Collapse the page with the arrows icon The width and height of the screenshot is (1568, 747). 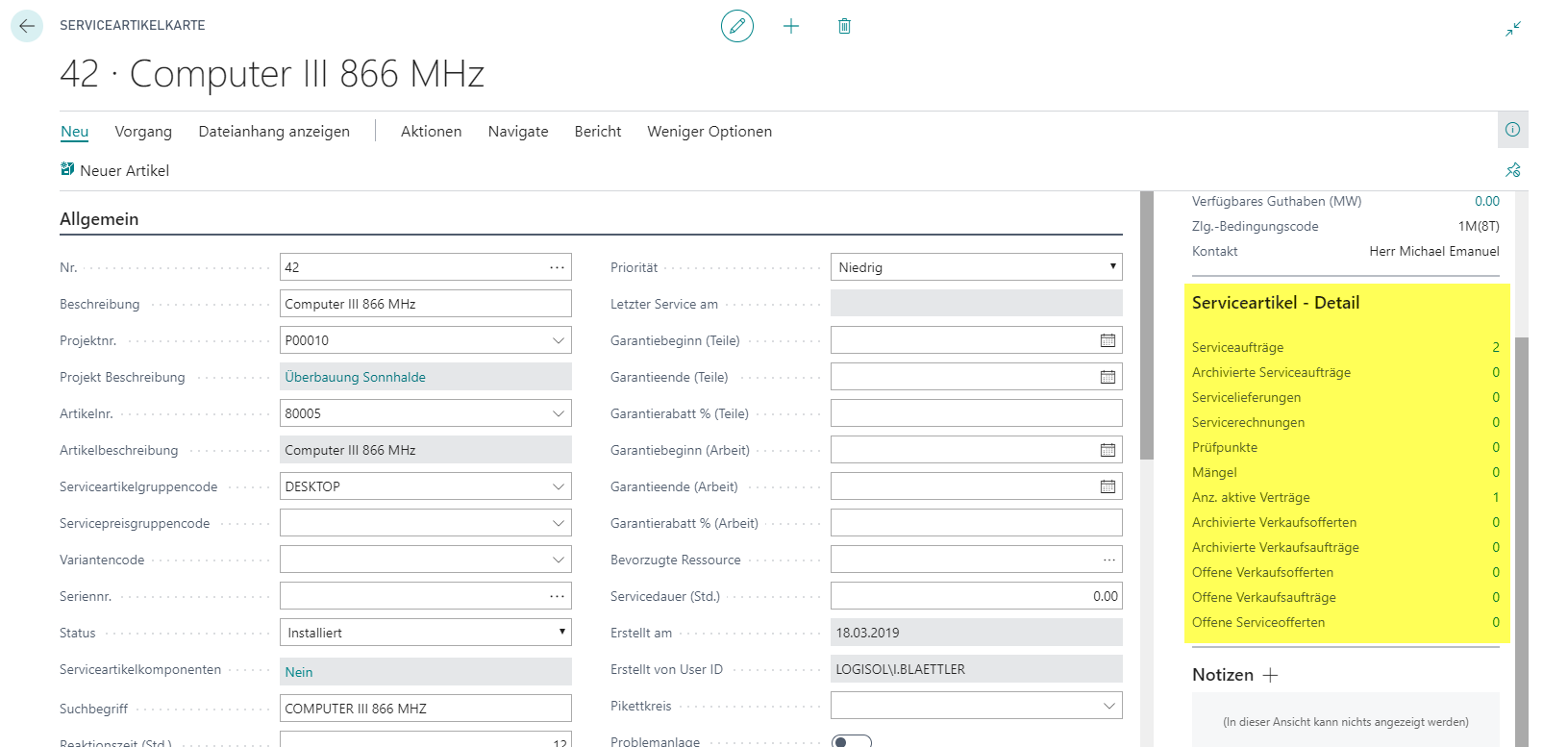coord(1513,29)
